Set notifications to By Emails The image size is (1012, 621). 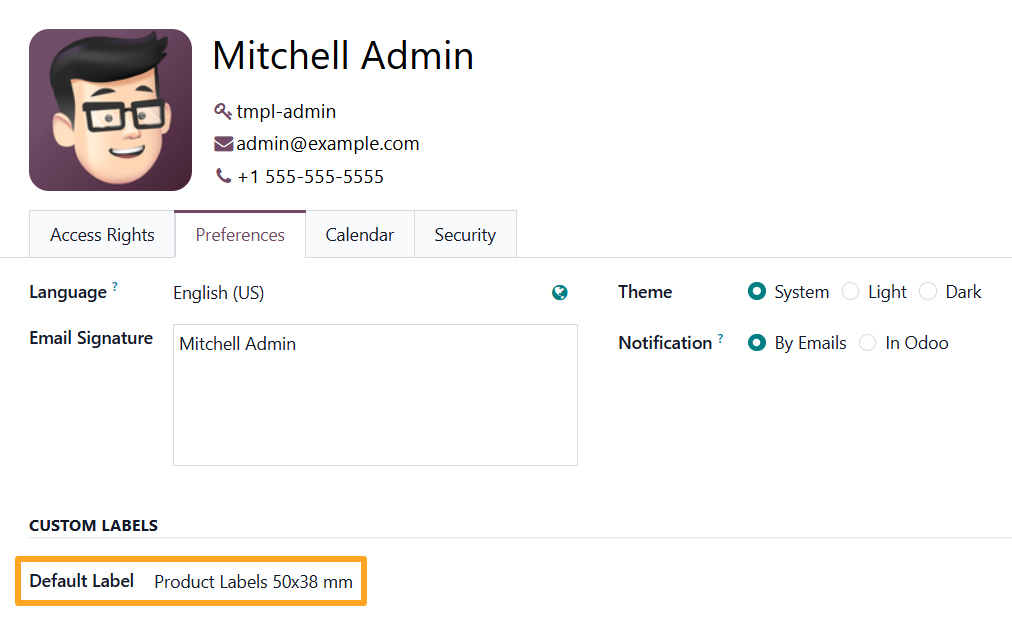(757, 343)
